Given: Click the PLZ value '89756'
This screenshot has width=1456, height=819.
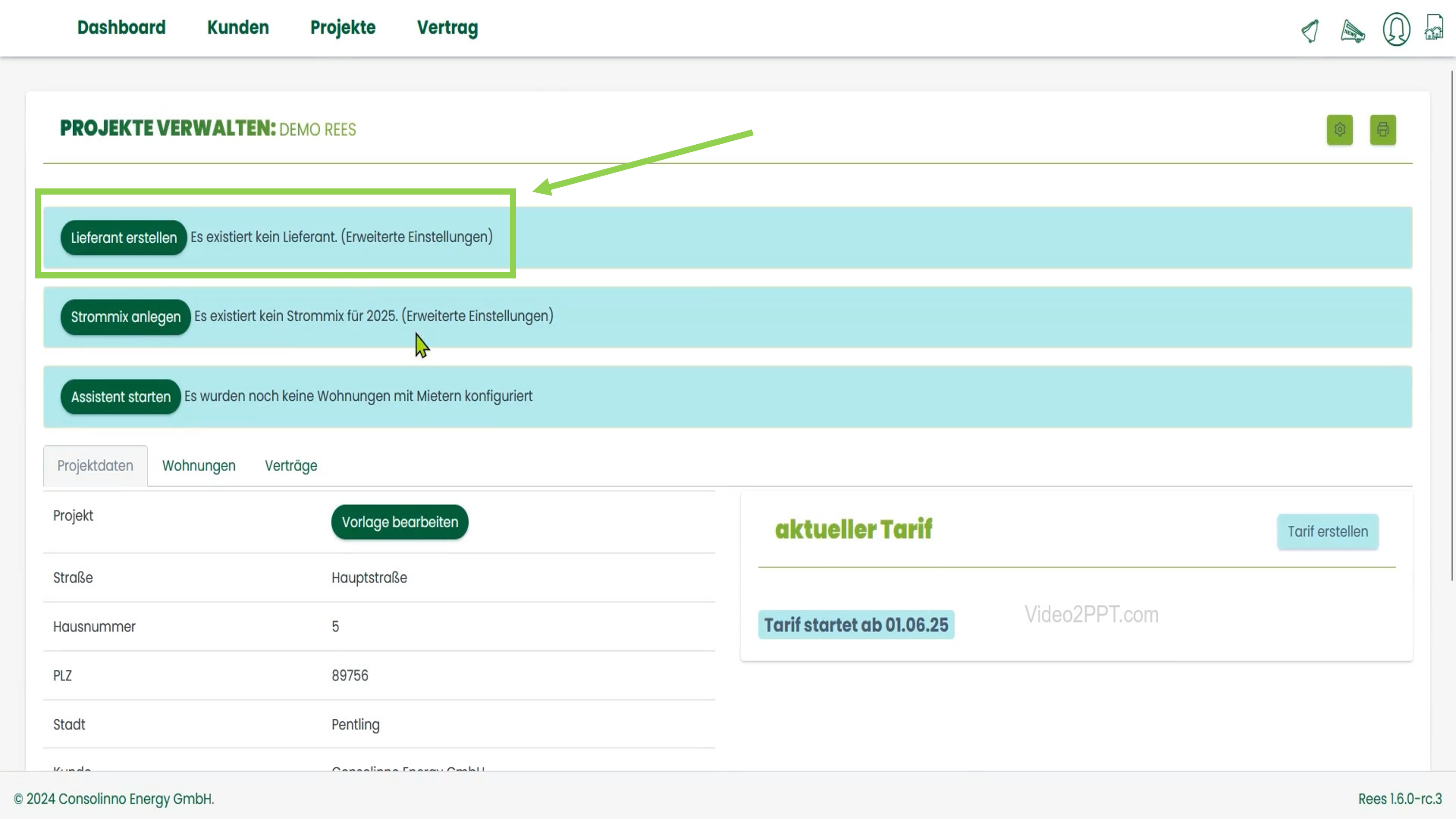Looking at the screenshot, I should click(x=350, y=676).
